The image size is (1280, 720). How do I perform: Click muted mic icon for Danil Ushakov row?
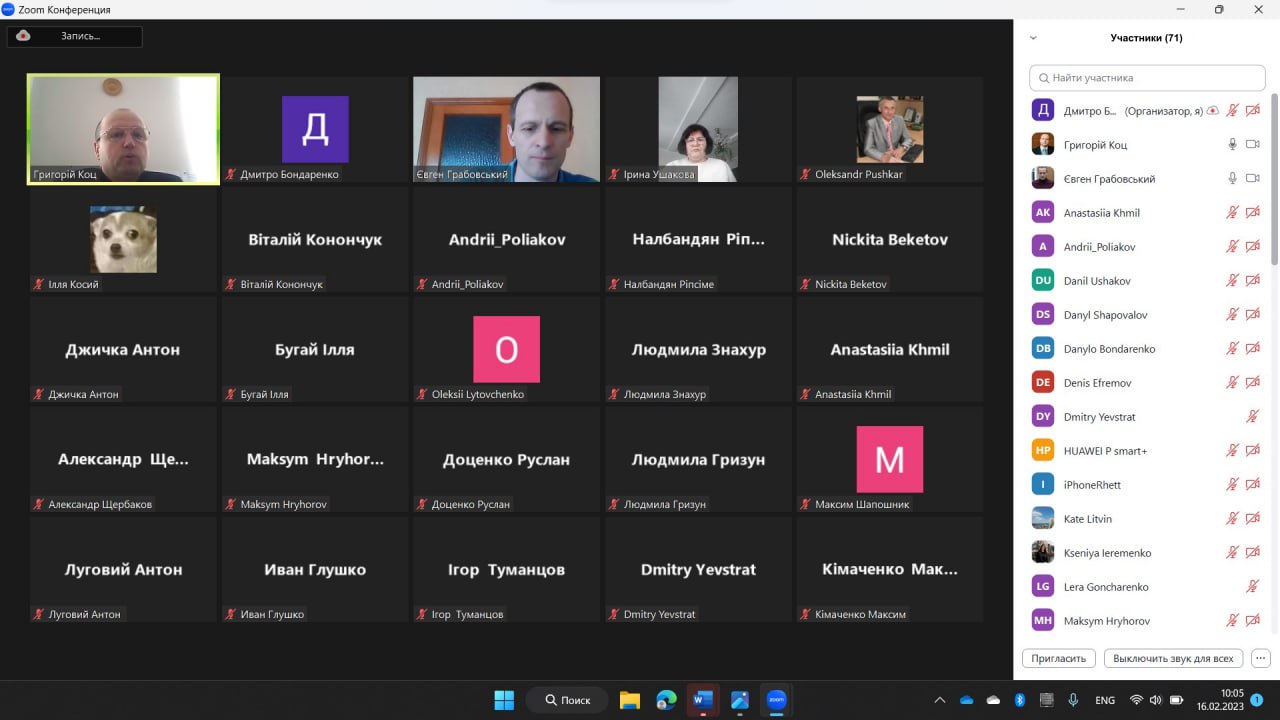point(1233,281)
